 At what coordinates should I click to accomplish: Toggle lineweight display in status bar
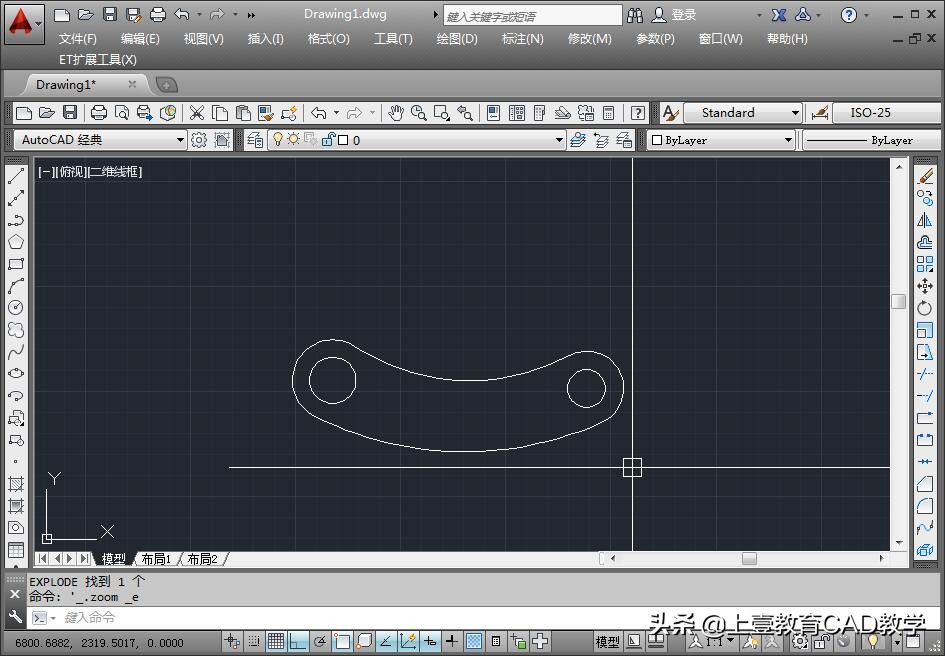(452, 641)
